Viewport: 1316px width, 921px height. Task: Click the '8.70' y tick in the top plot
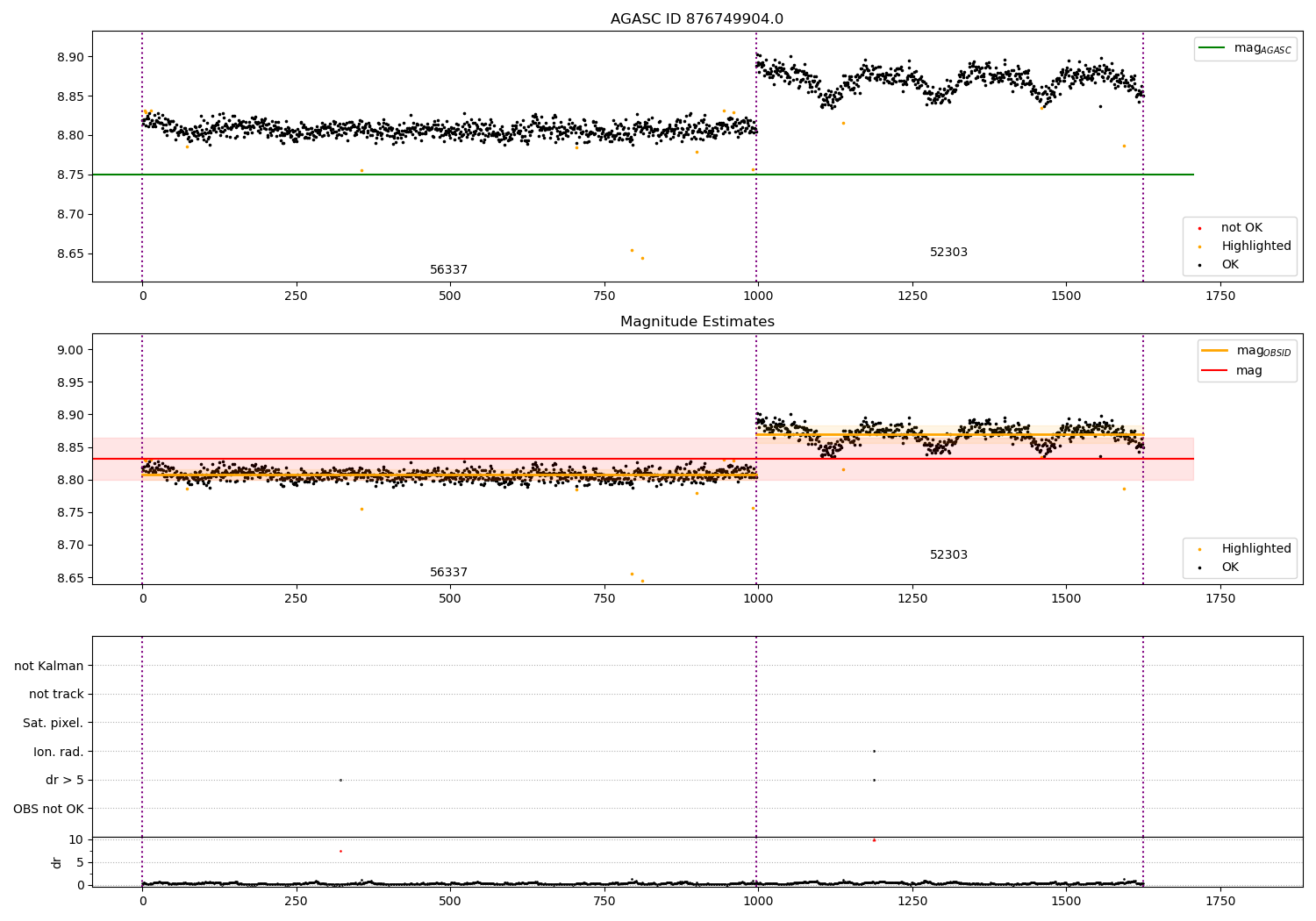click(x=69, y=214)
